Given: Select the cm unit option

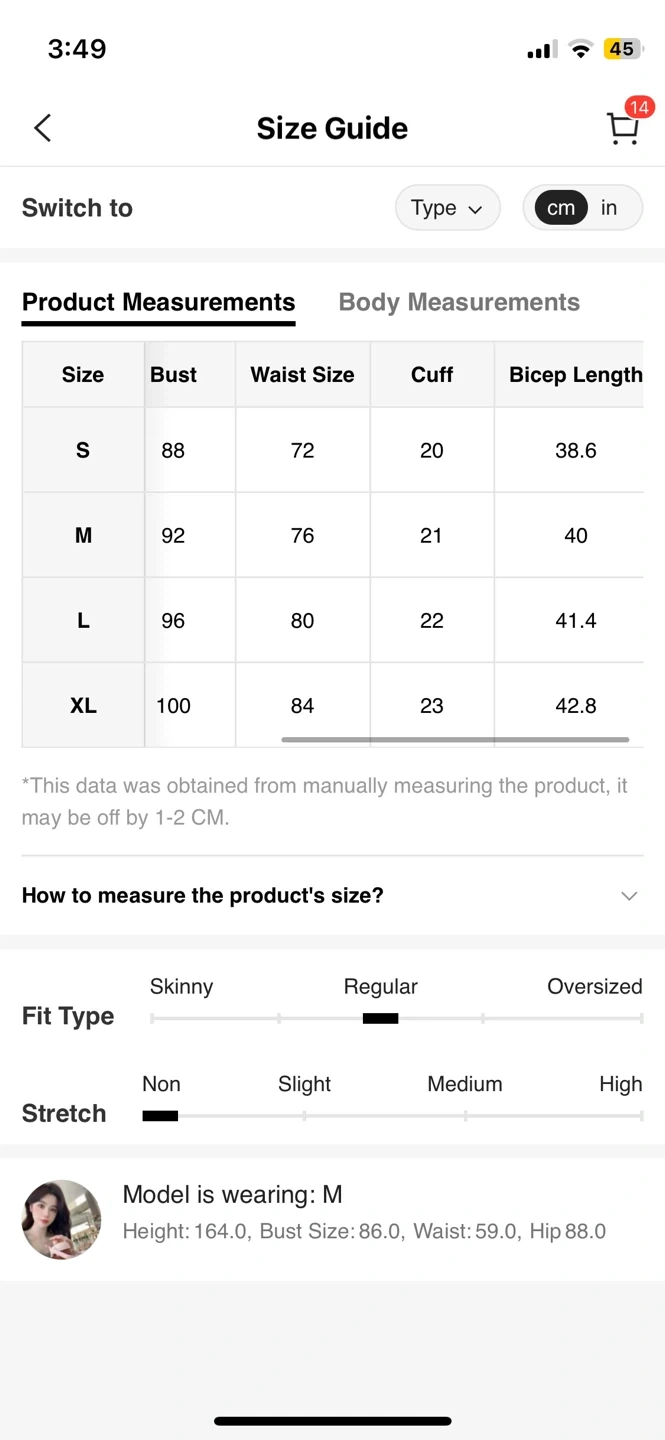Looking at the screenshot, I should [x=561, y=208].
